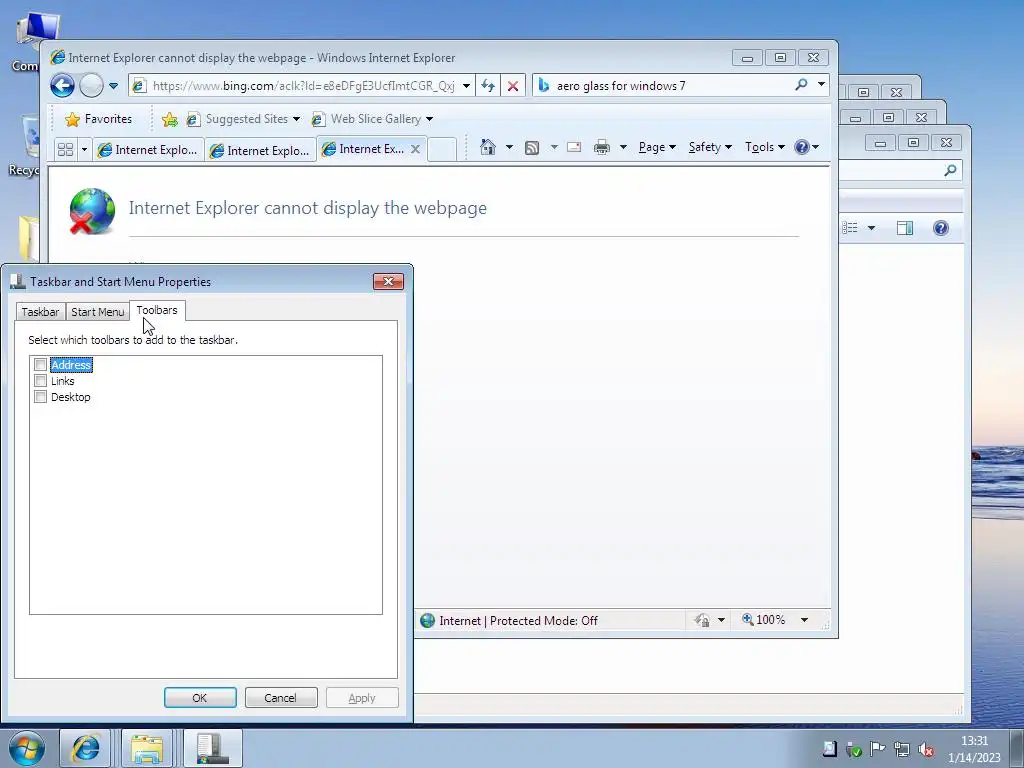The image size is (1024, 768).
Task: Open the recent pages dropdown arrow
Action: click(x=113, y=86)
